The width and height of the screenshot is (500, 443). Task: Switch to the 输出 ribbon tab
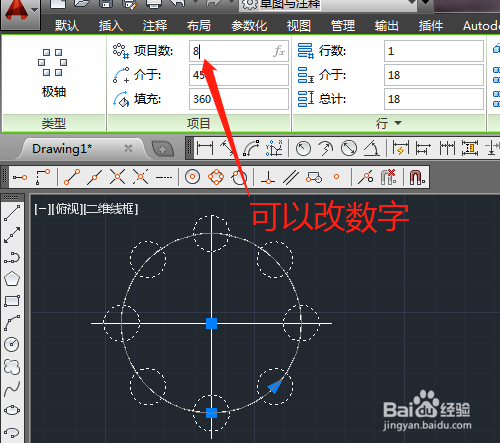(387, 25)
